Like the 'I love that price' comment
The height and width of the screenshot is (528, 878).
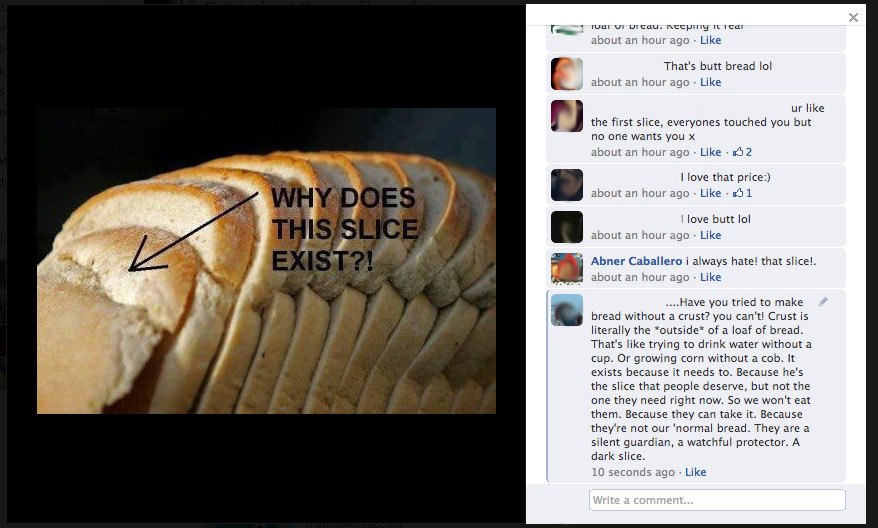click(x=710, y=193)
